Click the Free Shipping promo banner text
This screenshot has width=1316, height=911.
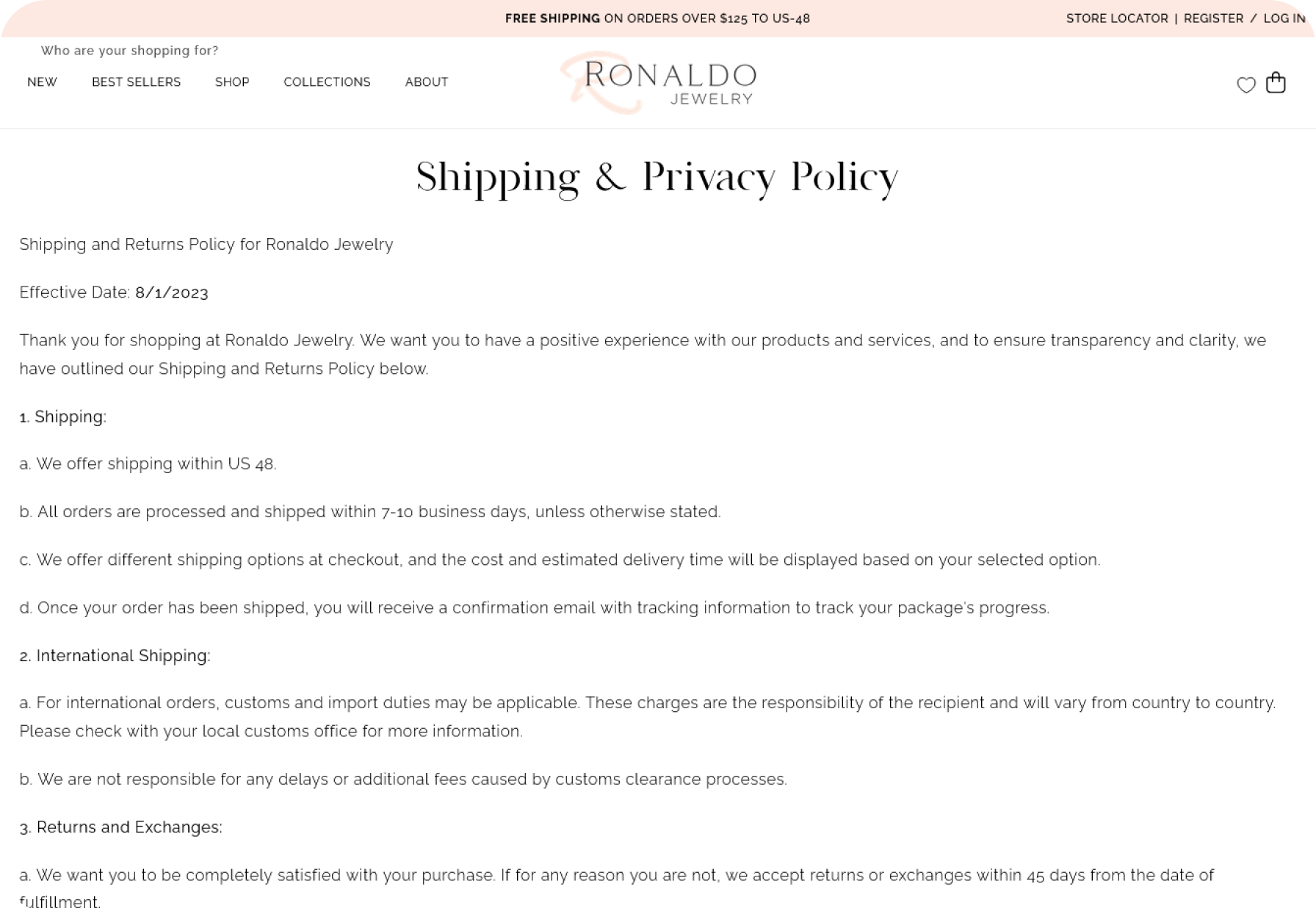pos(657,18)
